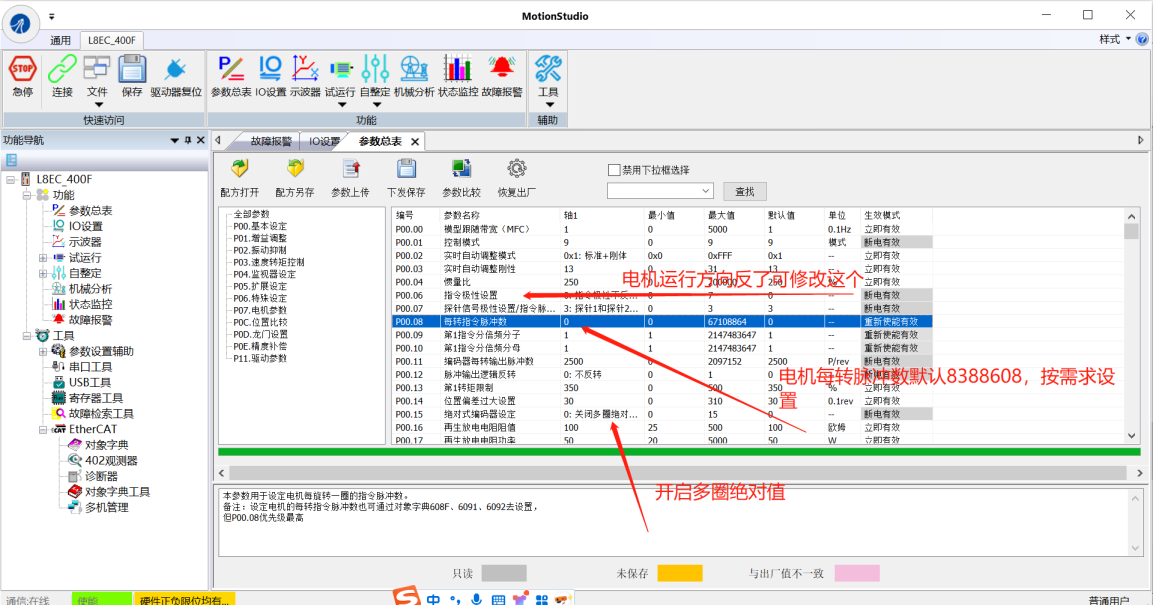Click the emergency stop (急停) icon

pos(22,69)
